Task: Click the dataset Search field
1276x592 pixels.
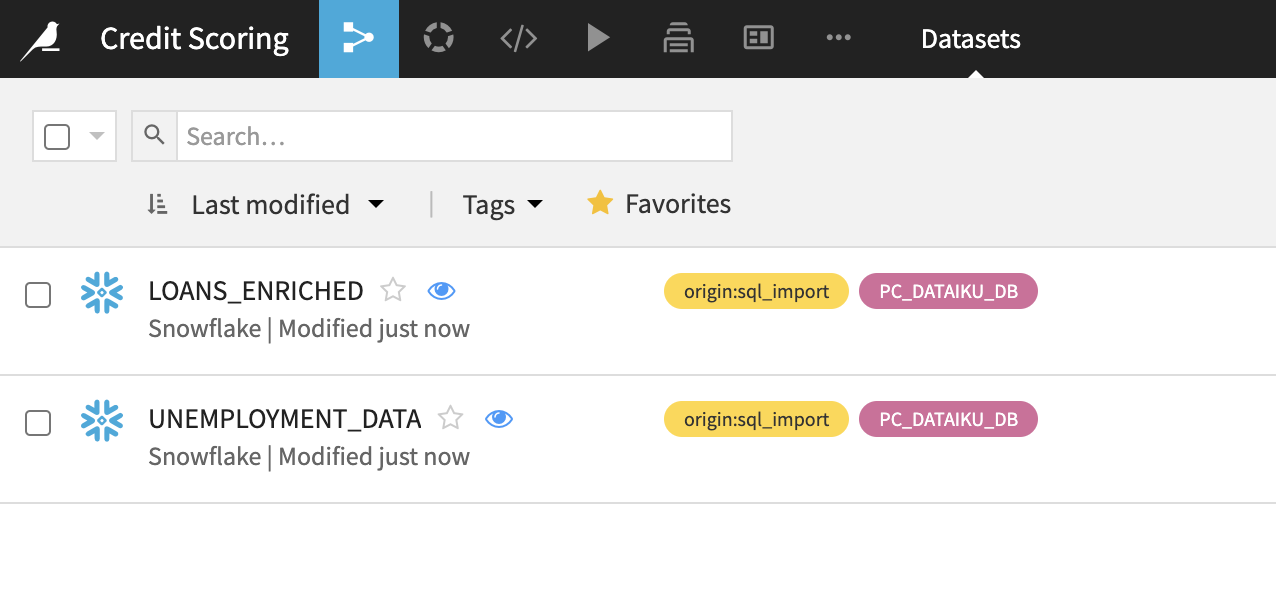Action: [454, 136]
